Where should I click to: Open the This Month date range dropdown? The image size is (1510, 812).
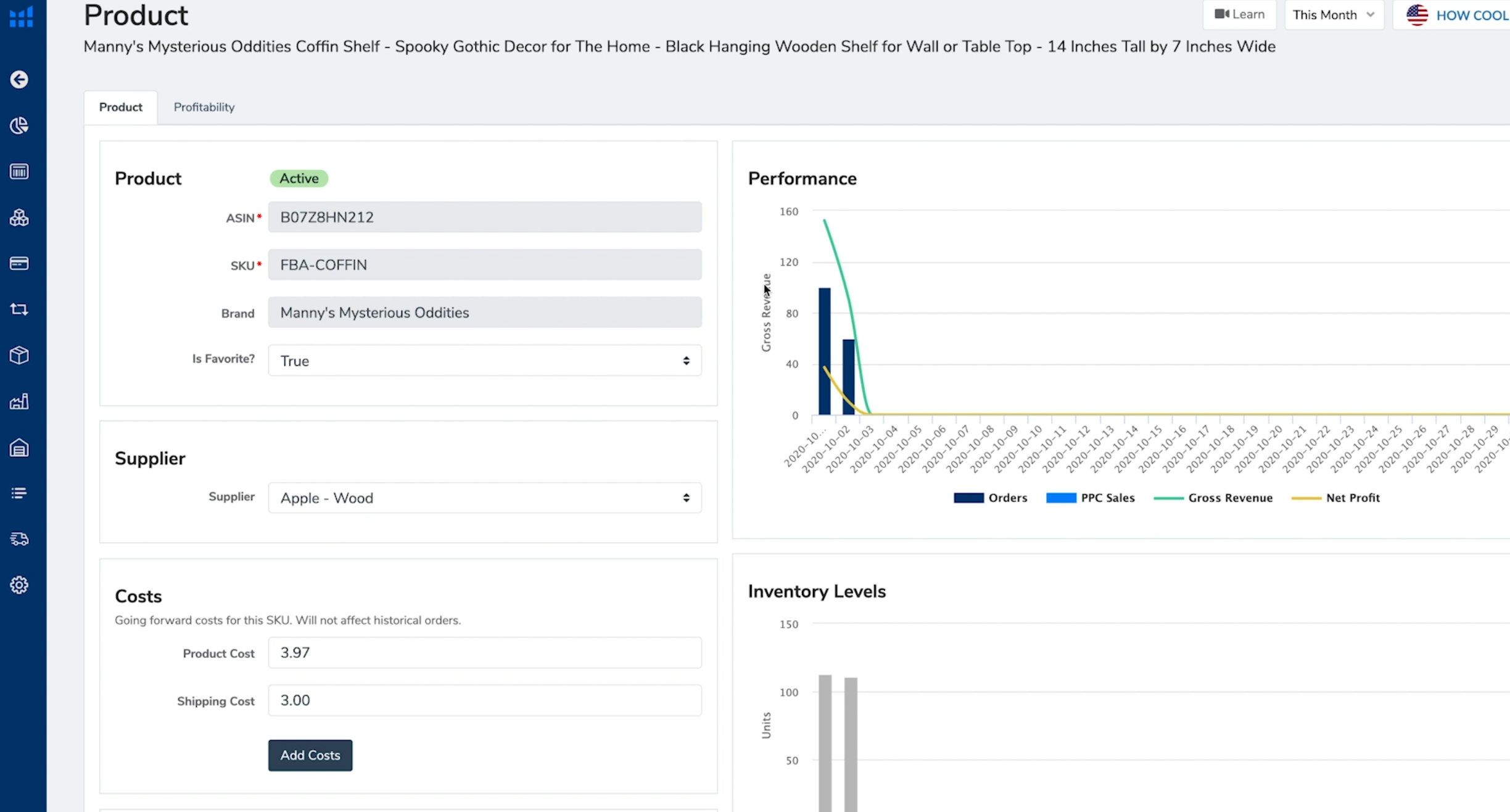pyautogui.click(x=1333, y=15)
